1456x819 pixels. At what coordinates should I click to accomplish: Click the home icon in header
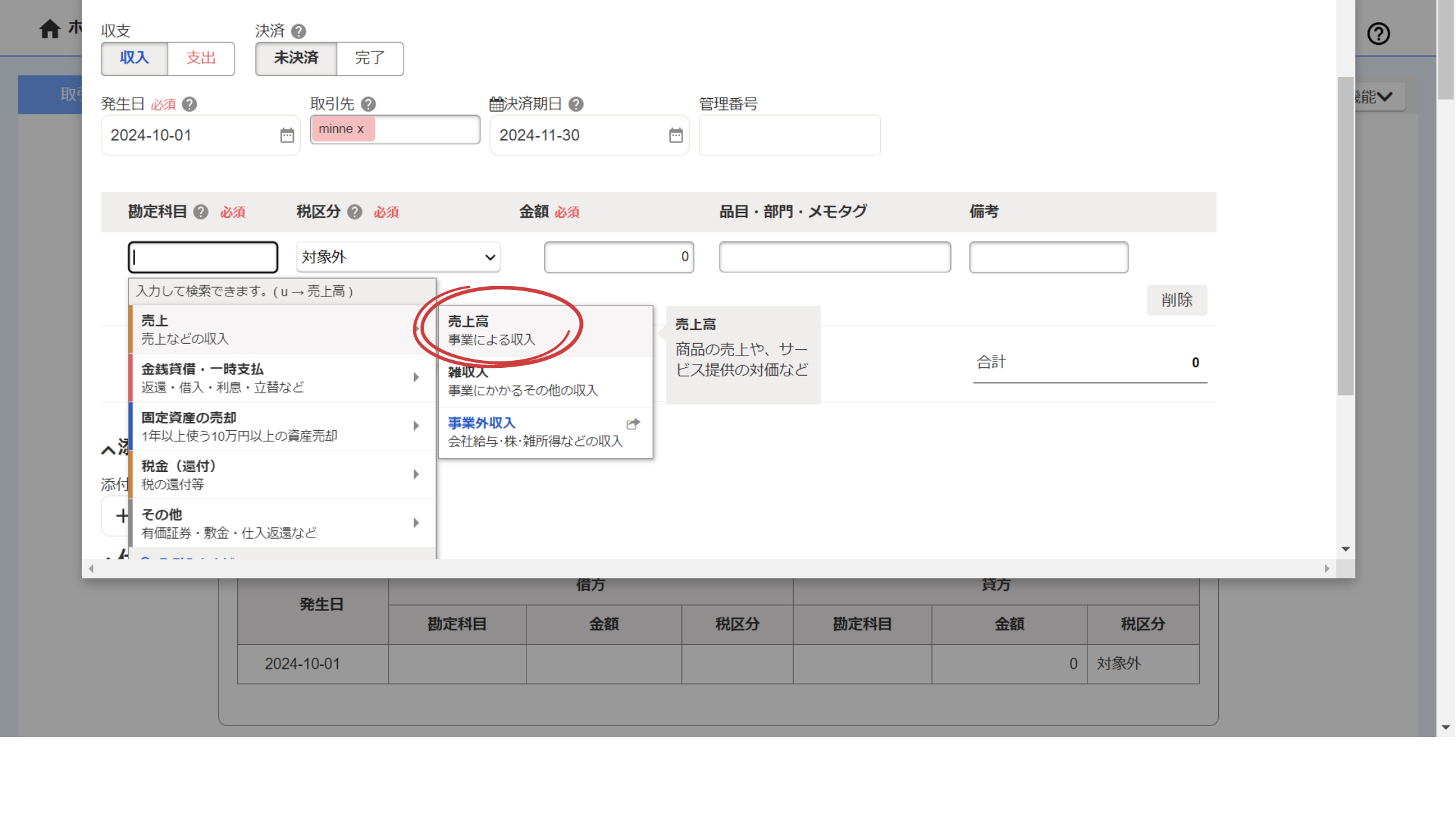click(x=49, y=29)
